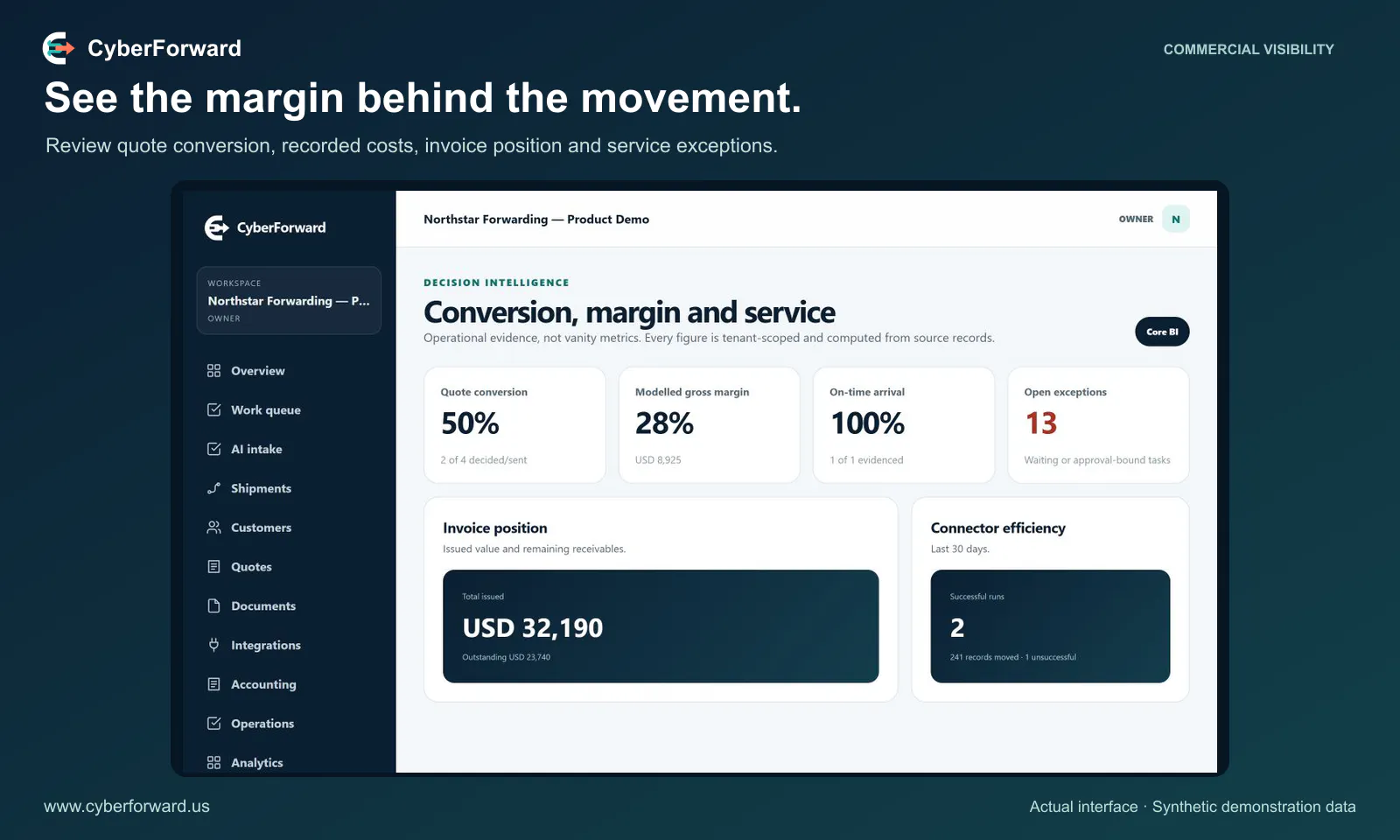1400x840 pixels.
Task: Click "1 of 1 evidenced" text
Action: coord(866,460)
